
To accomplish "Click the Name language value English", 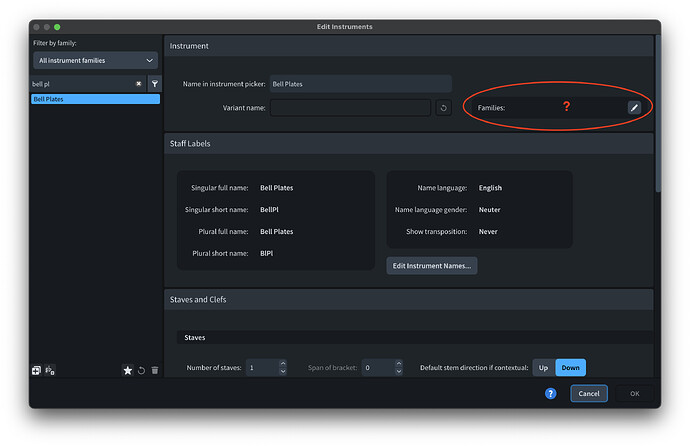I will (x=490, y=188).
